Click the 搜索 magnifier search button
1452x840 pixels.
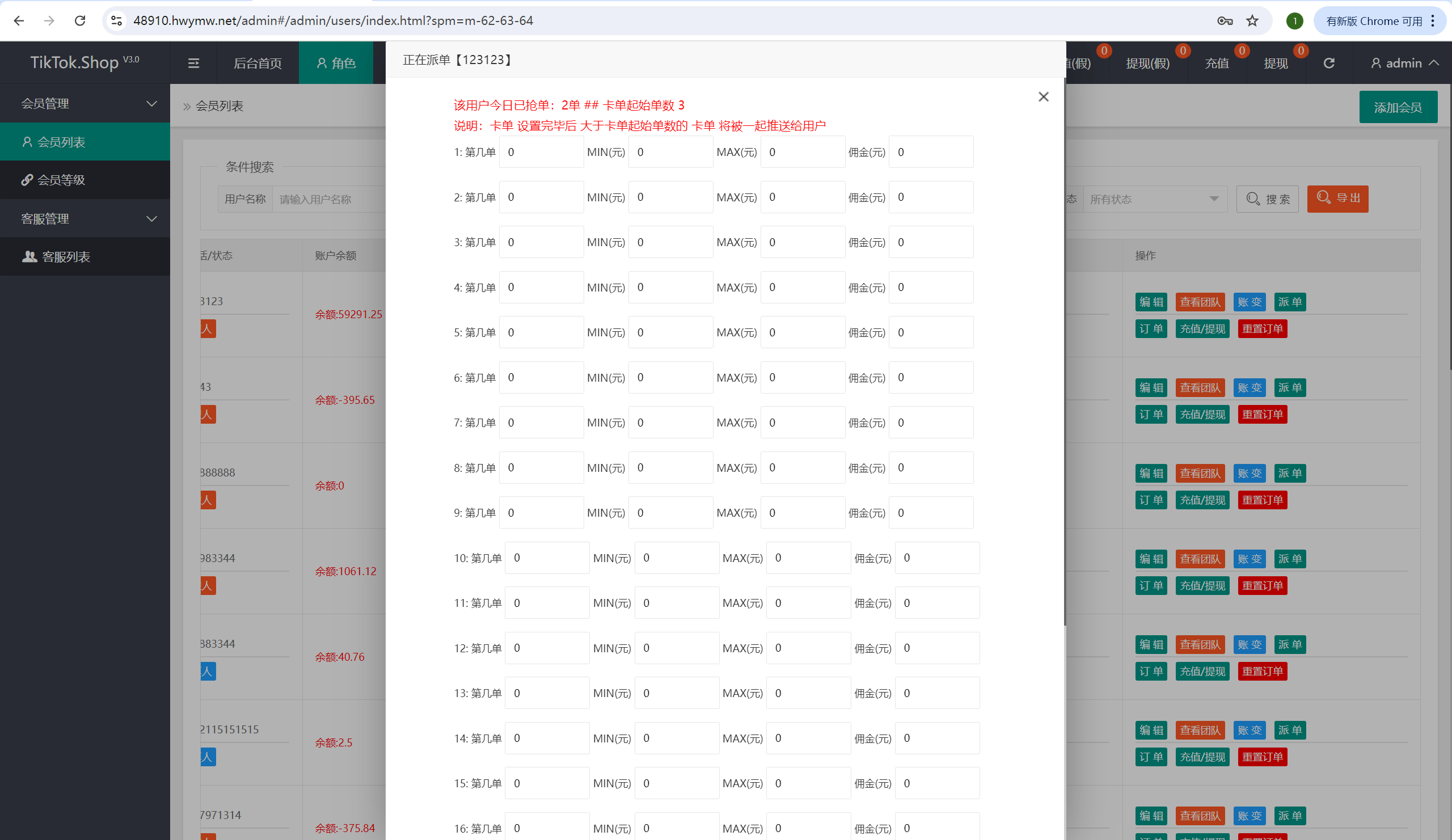pyautogui.click(x=1267, y=198)
